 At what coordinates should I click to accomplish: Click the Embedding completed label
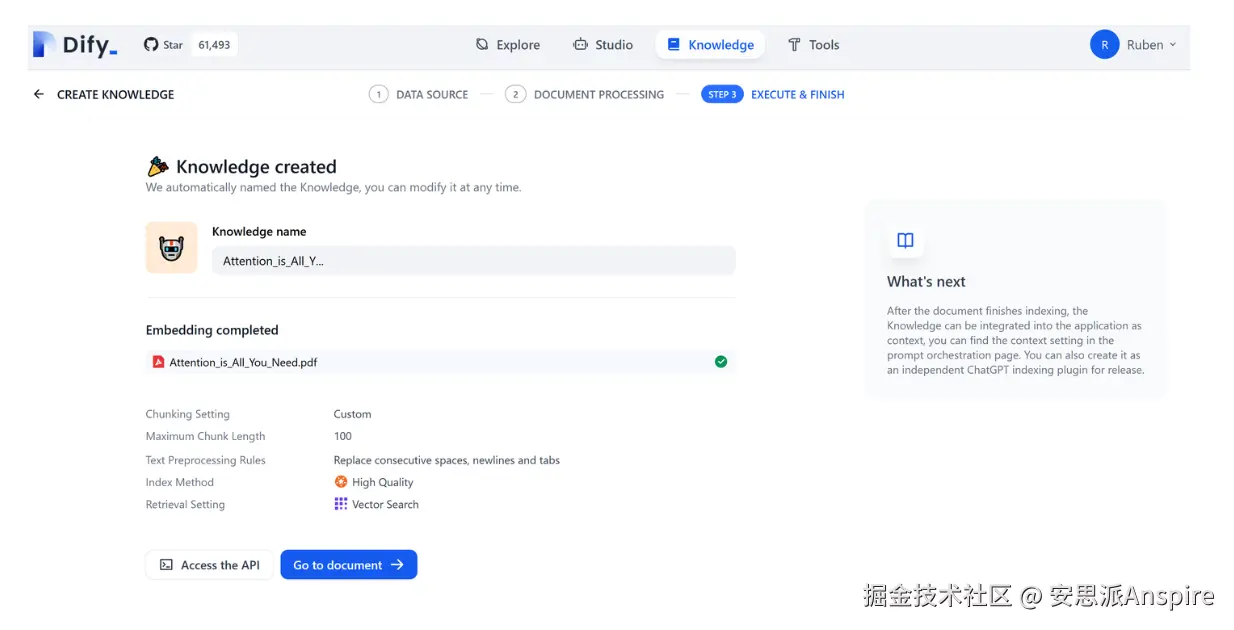(212, 330)
